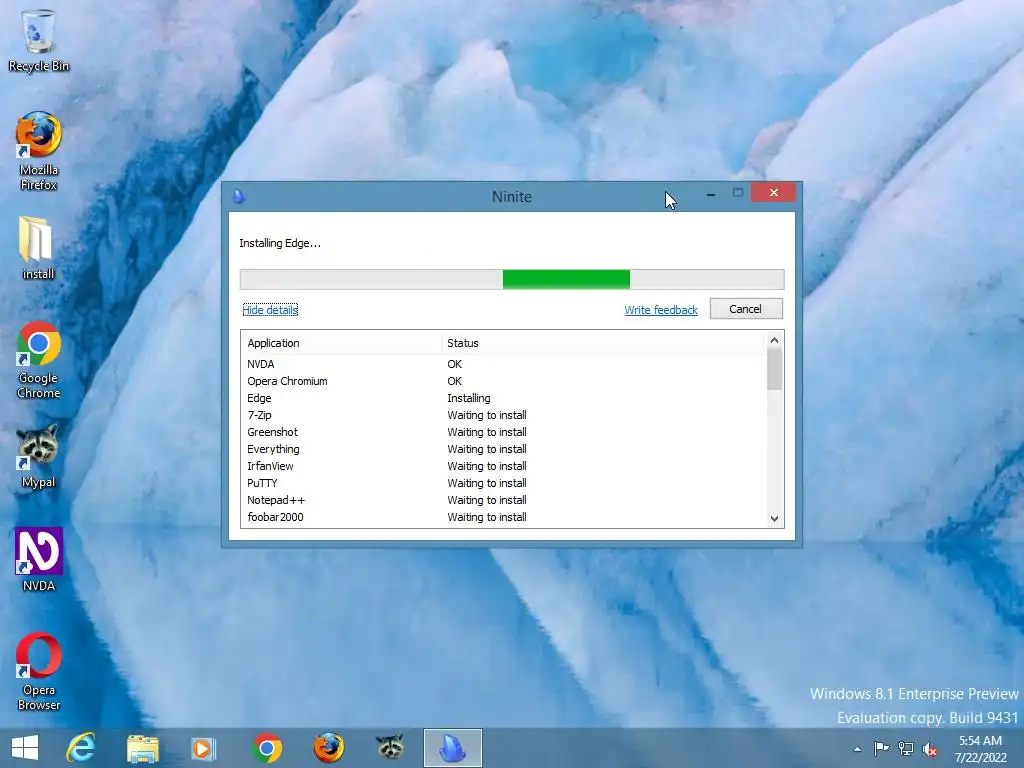Launch Mypal from the taskbar

click(391, 746)
